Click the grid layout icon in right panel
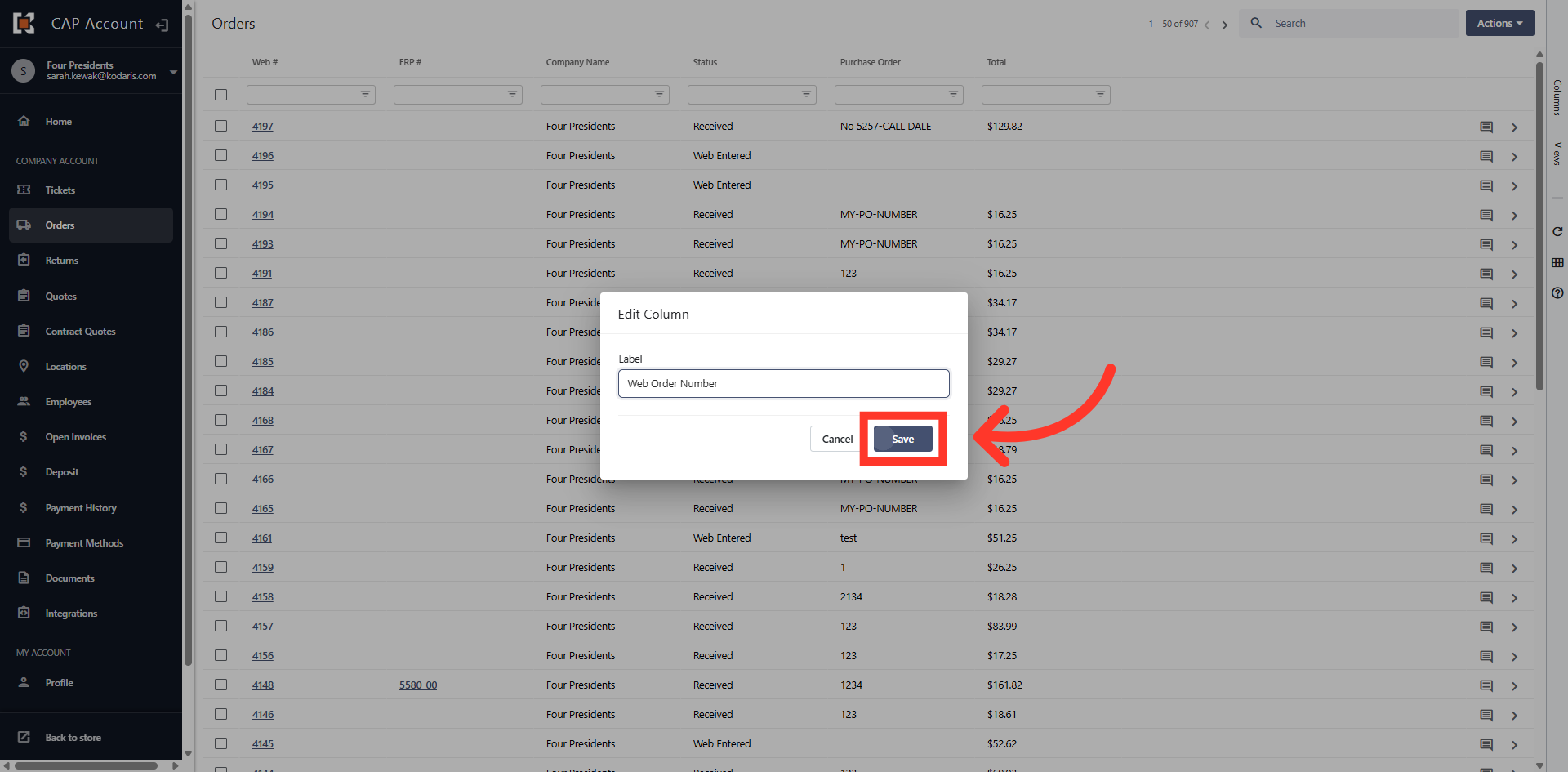The image size is (1568, 772). (x=1557, y=262)
